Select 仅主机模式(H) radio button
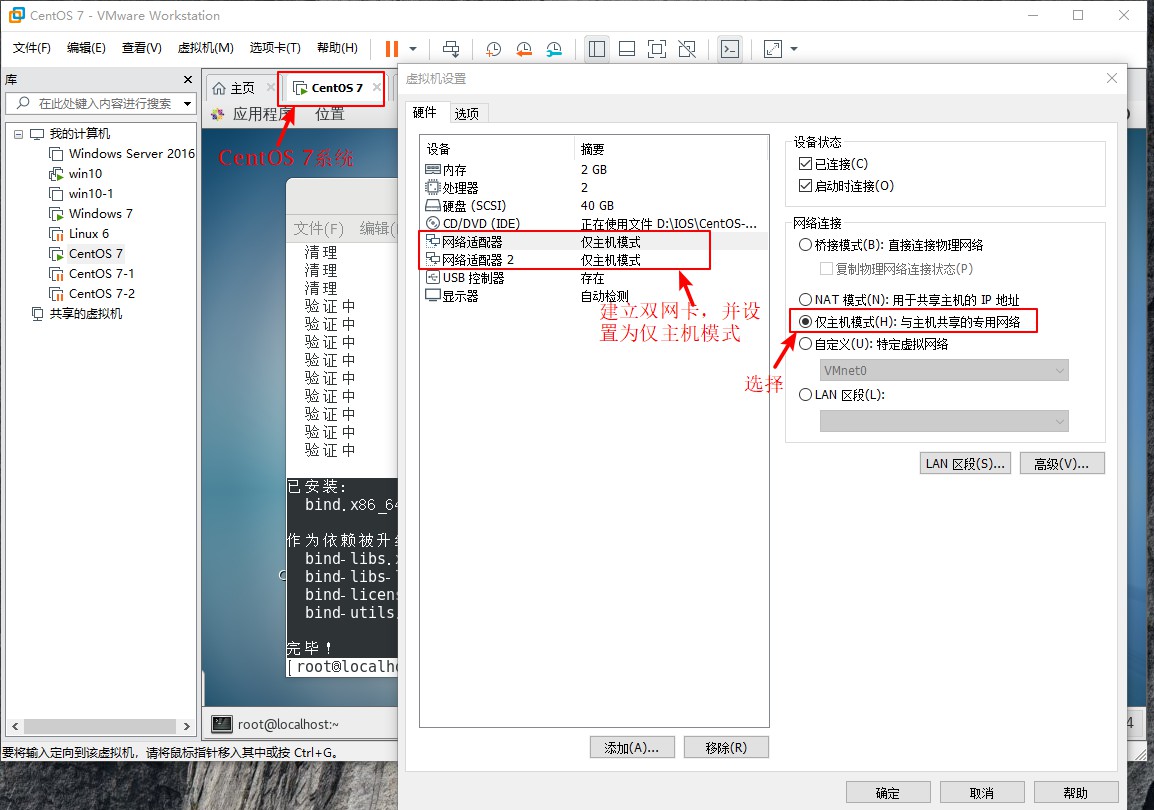Screen dimensions: 1154x810 pyautogui.click(x=805, y=321)
